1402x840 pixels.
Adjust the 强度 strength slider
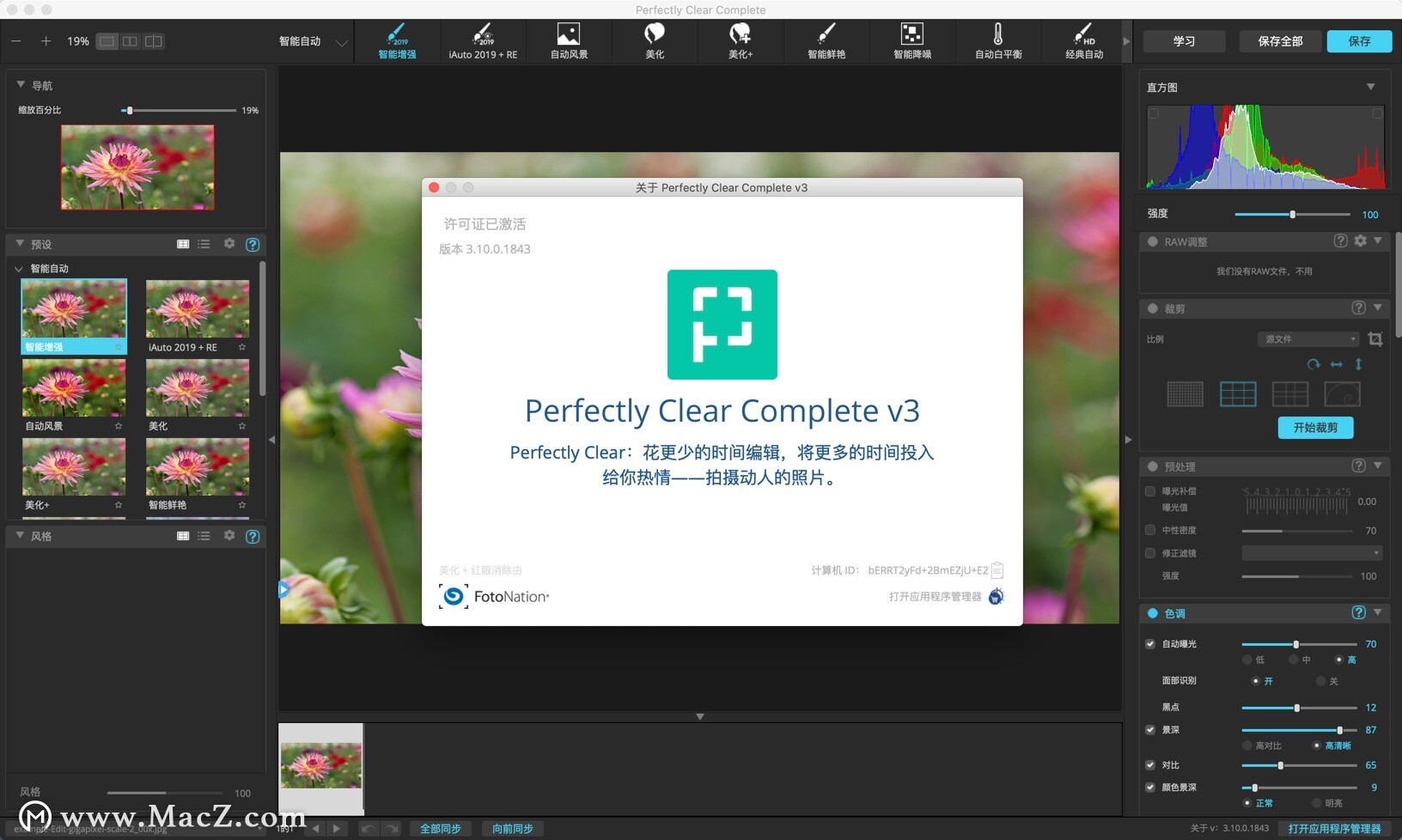pos(1292,215)
